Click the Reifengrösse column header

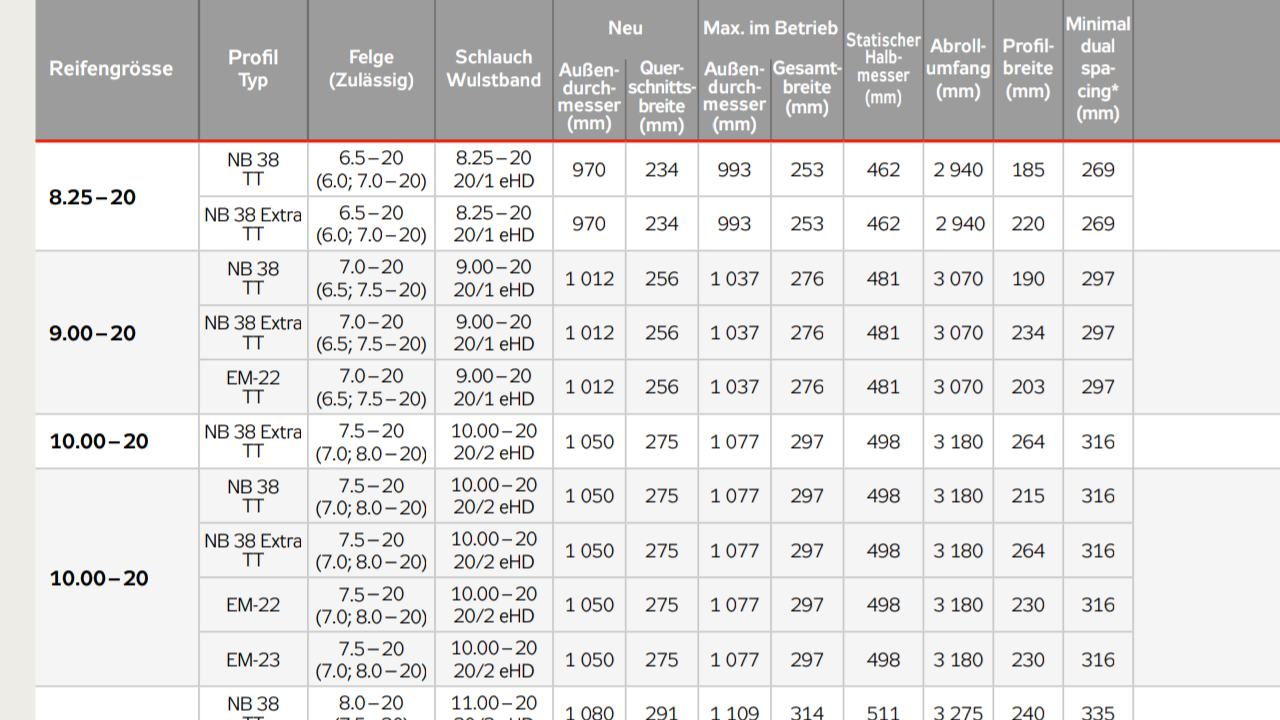click(111, 69)
